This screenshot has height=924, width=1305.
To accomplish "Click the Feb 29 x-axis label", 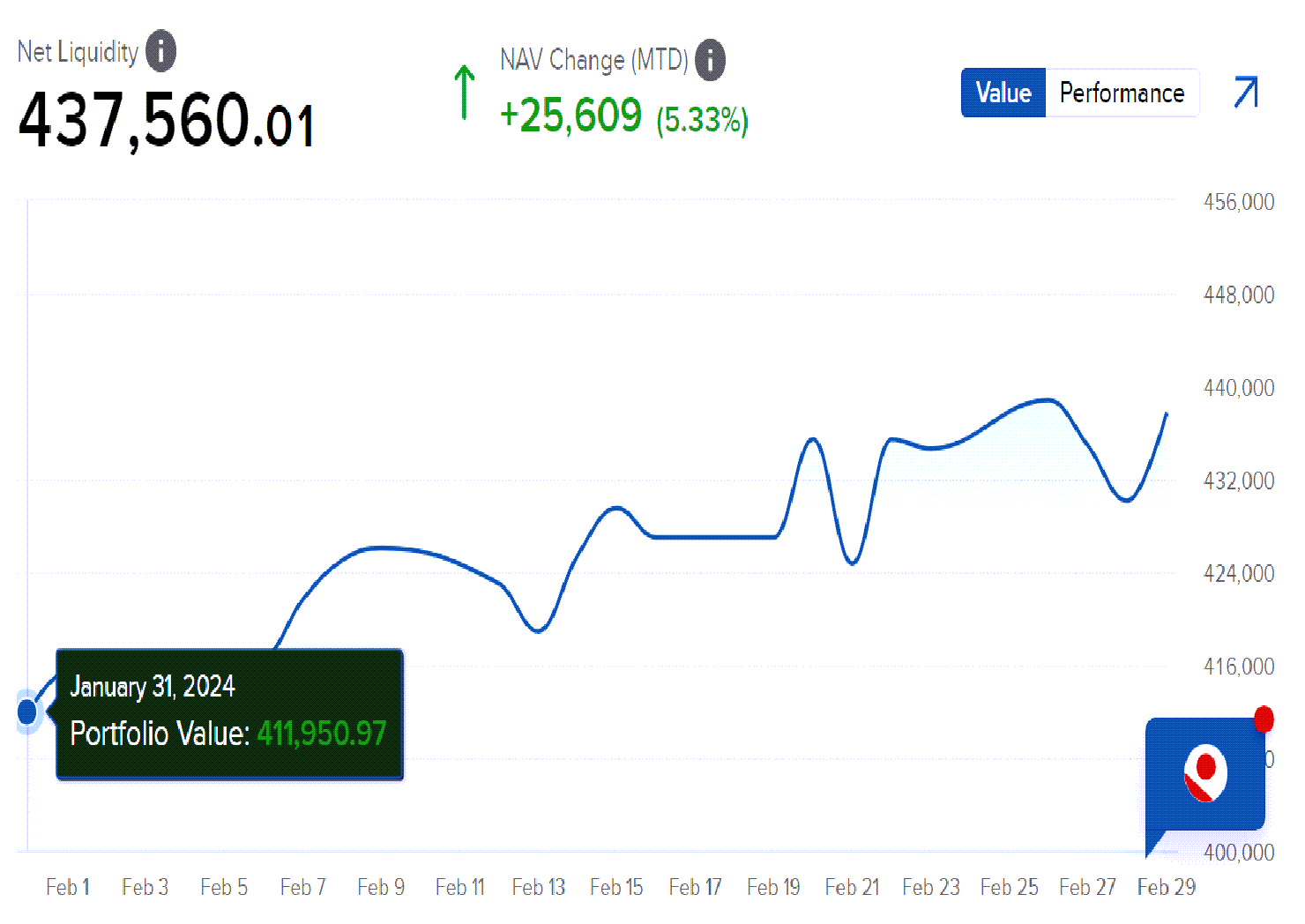I will [1166, 887].
